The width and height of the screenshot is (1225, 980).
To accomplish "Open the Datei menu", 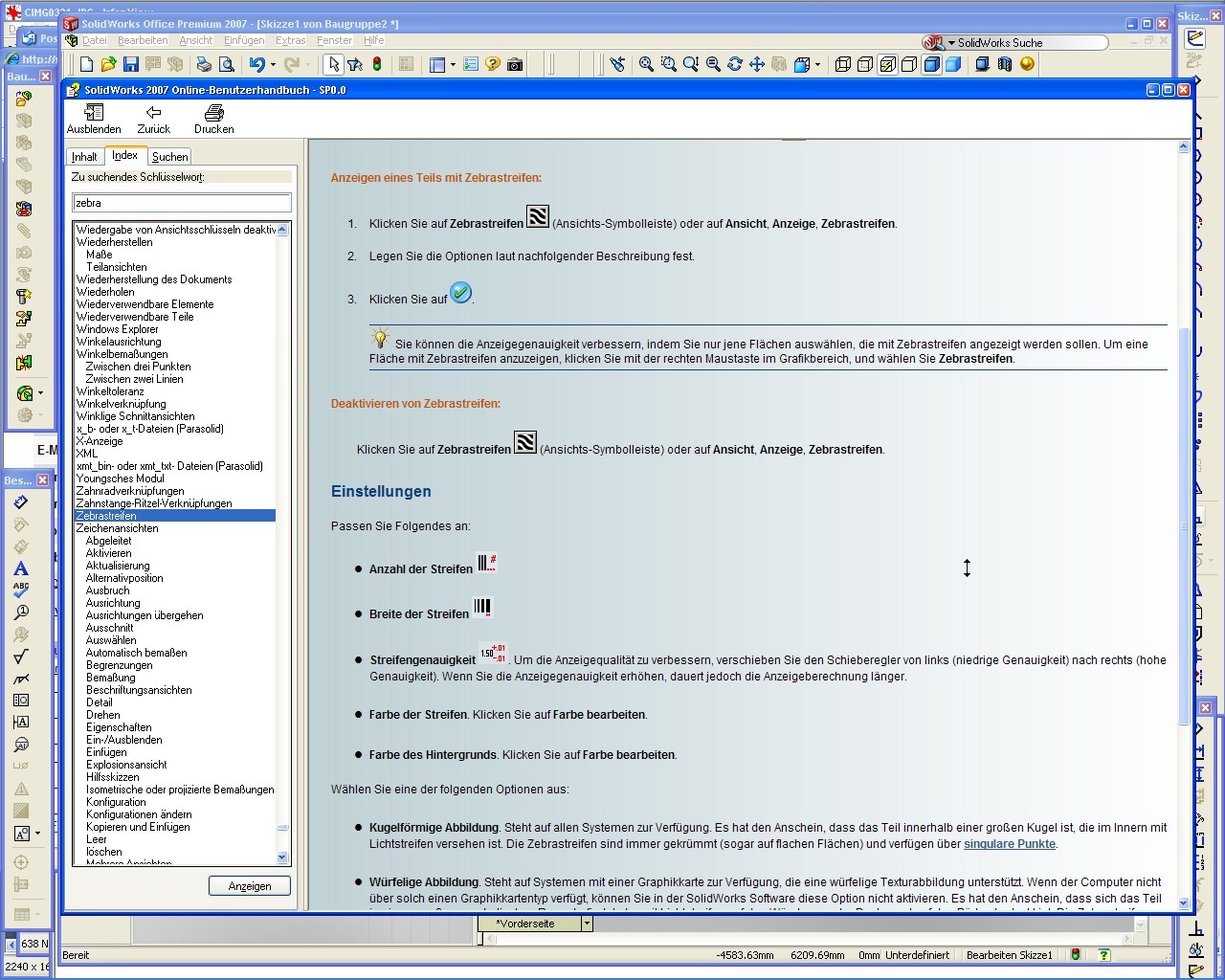I will click(x=95, y=40).
